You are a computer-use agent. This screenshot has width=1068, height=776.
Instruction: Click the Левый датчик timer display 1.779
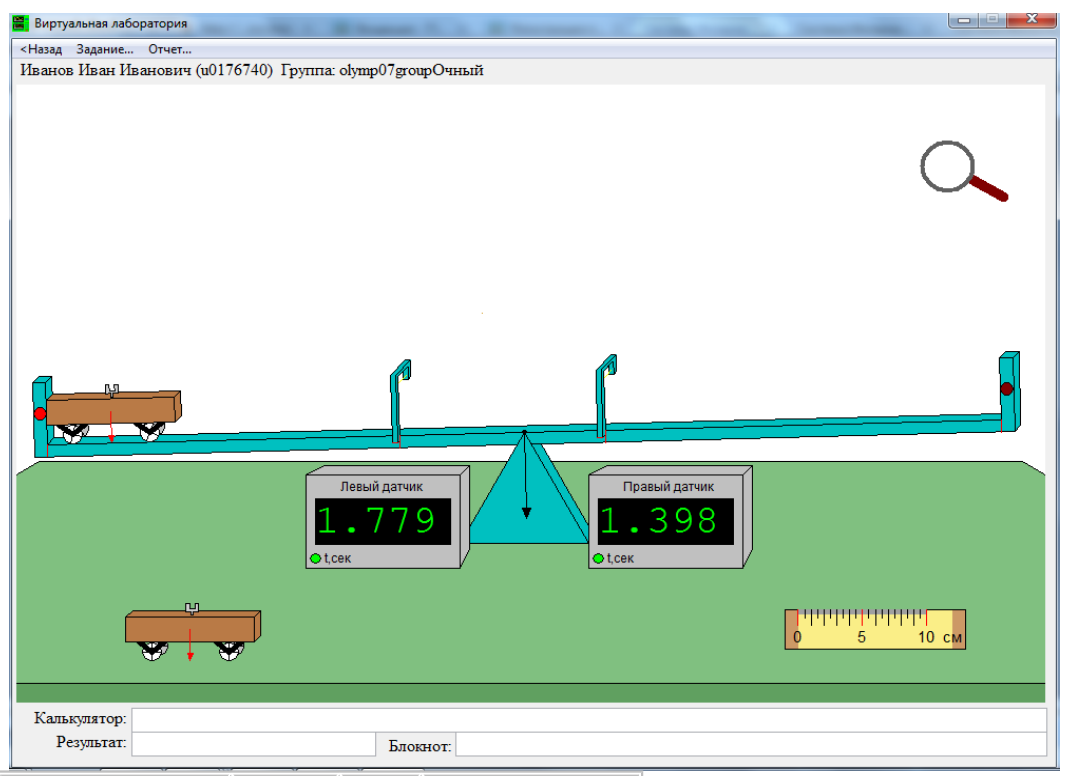pyautogui.click(x=383, y=521)
